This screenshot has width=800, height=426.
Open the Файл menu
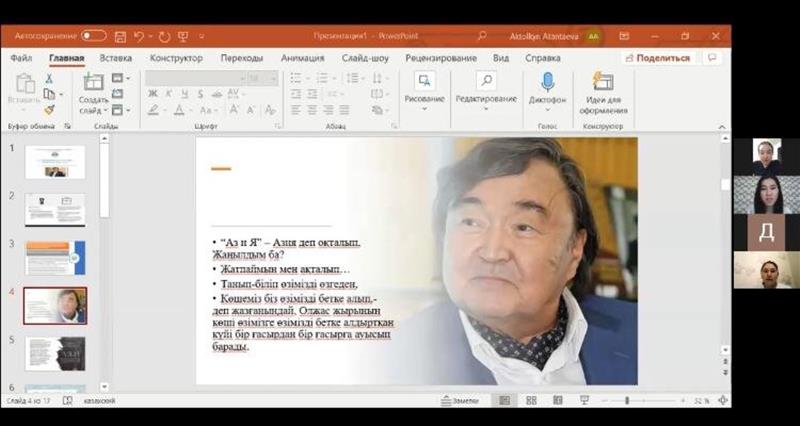[x=21, y=58]
